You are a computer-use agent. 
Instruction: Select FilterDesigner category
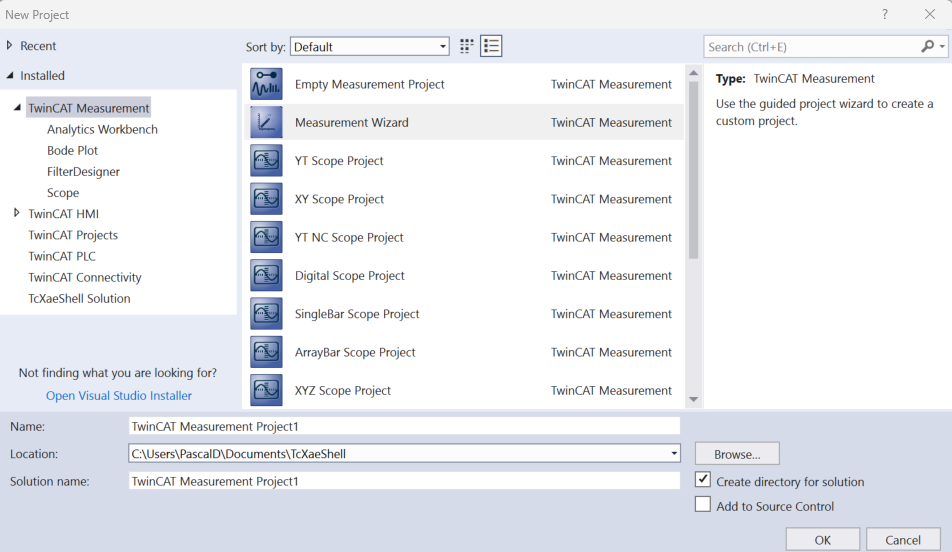(x=83, y=172)
